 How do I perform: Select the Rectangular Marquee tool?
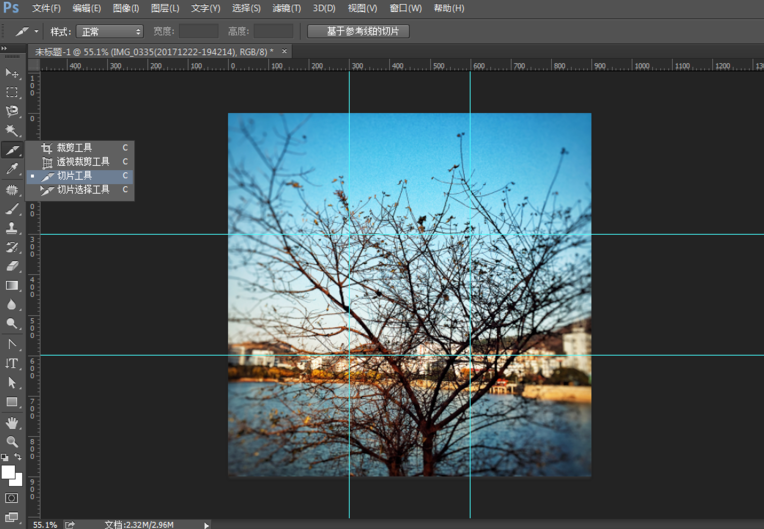tap(12, 92)
